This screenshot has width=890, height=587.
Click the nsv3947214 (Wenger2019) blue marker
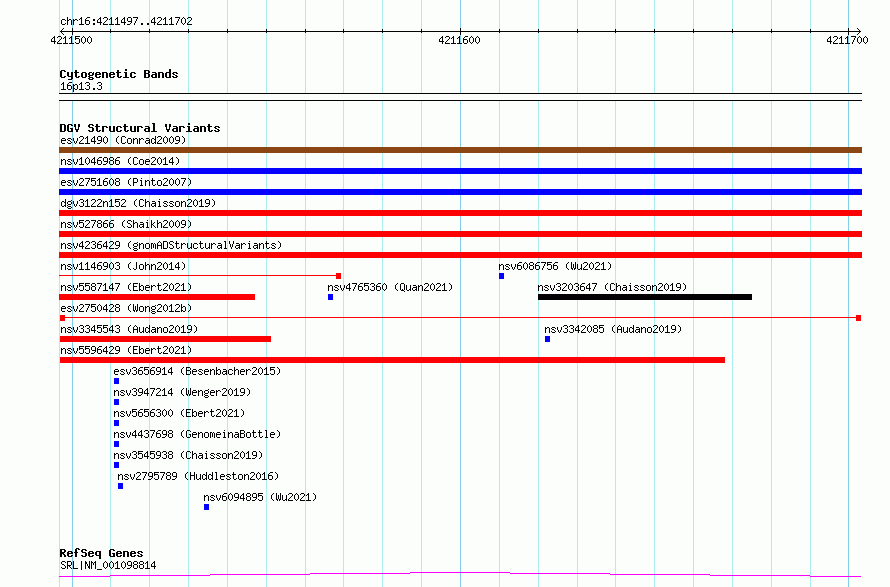coord(116,402)
